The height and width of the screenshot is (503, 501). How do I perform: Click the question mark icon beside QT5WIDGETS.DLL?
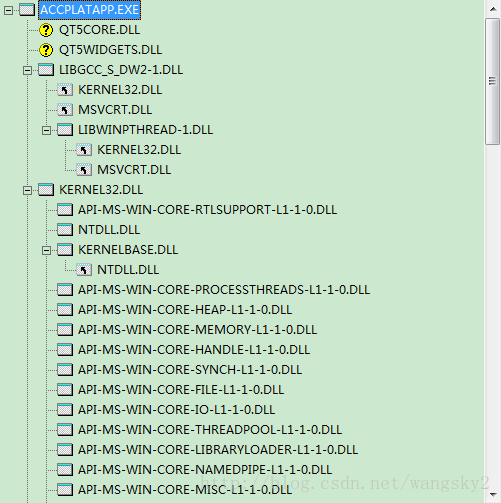[46, 50]
